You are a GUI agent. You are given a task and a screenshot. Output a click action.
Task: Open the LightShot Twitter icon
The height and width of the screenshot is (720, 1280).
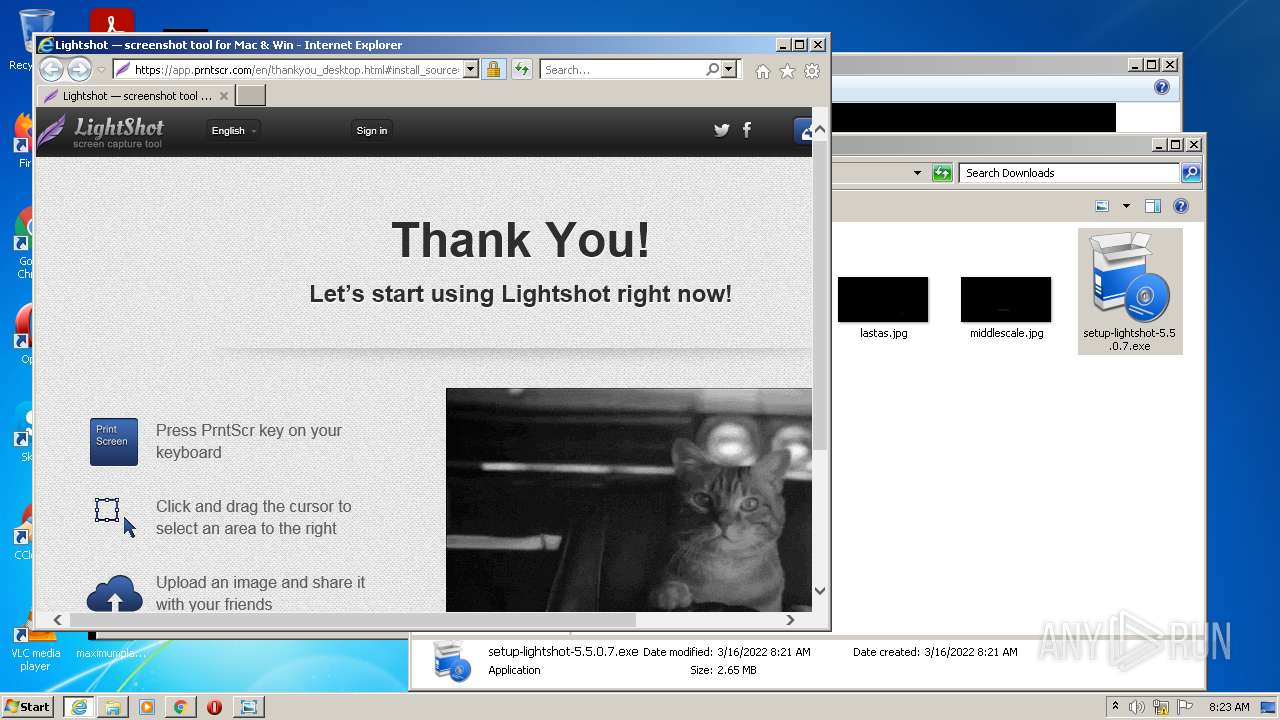(x=721, y=130)
